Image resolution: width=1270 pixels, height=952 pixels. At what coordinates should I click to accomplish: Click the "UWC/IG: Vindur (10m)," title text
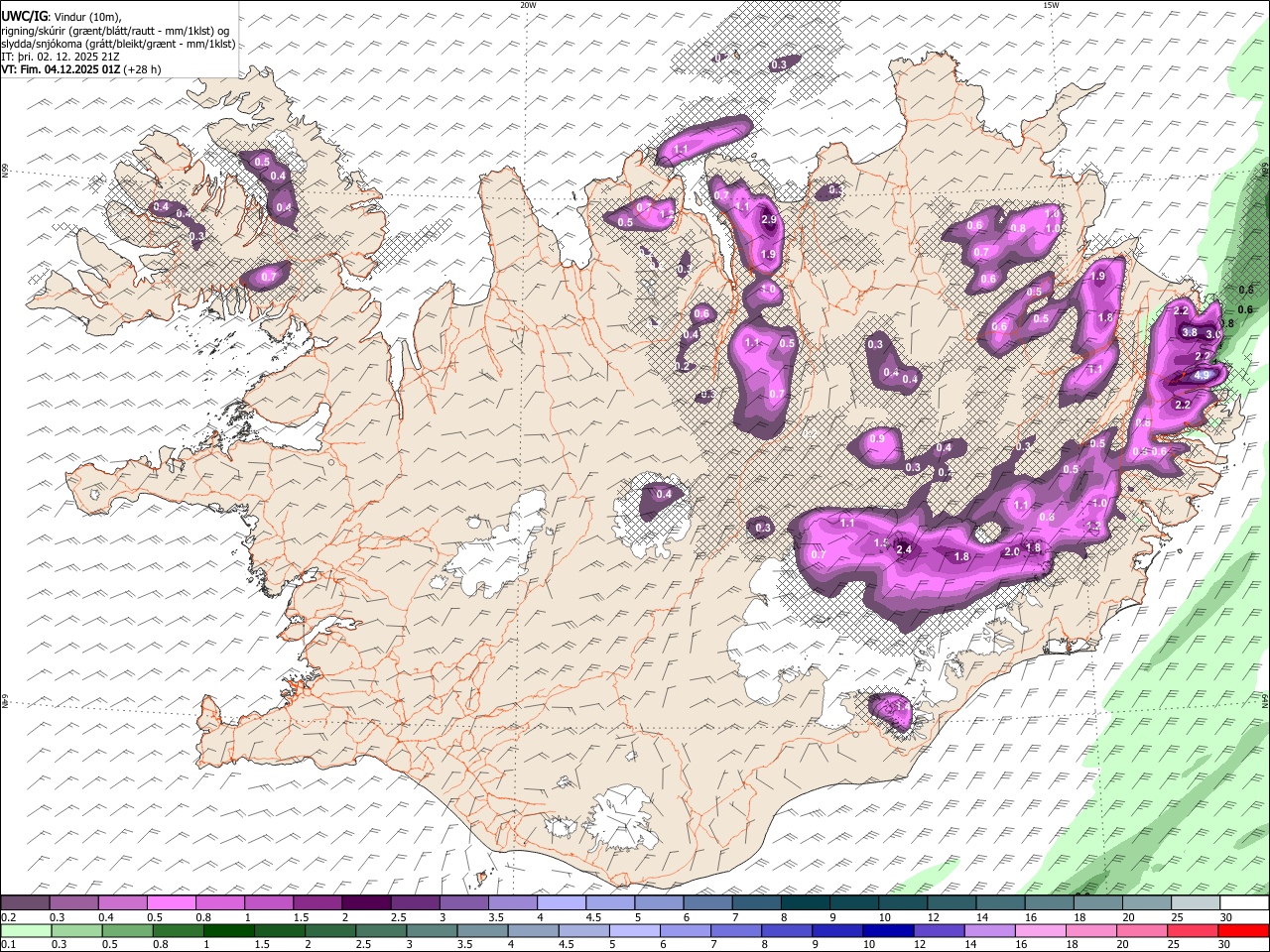pyautogui.click(x=62, y=17)
